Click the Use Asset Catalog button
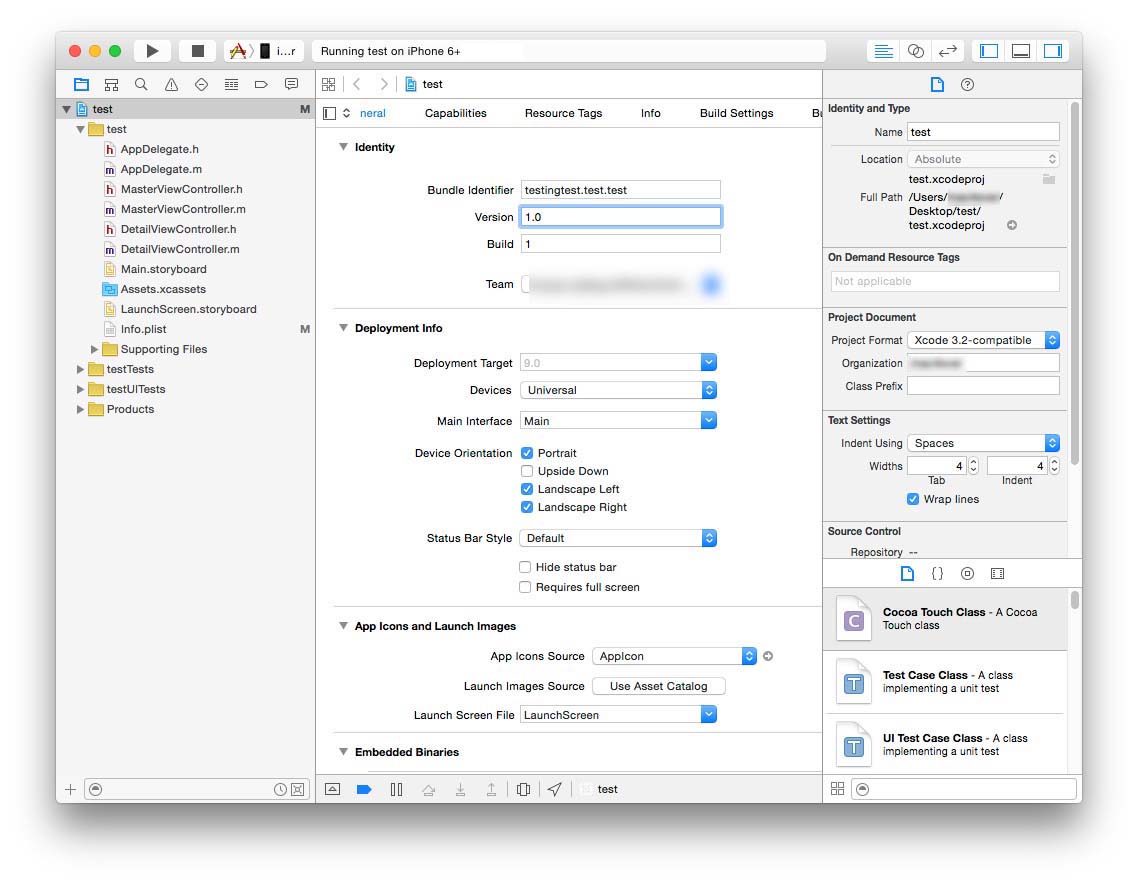The height and width of the screenshot is (883, 1138). [x=659, y=686]
